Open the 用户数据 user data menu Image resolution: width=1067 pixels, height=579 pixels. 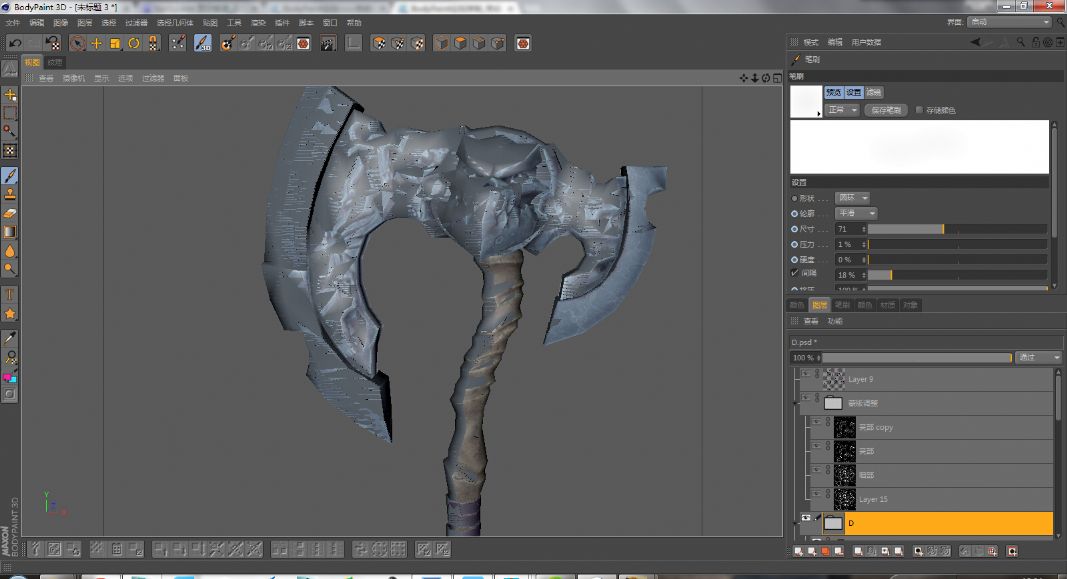[x=866, y=42]
